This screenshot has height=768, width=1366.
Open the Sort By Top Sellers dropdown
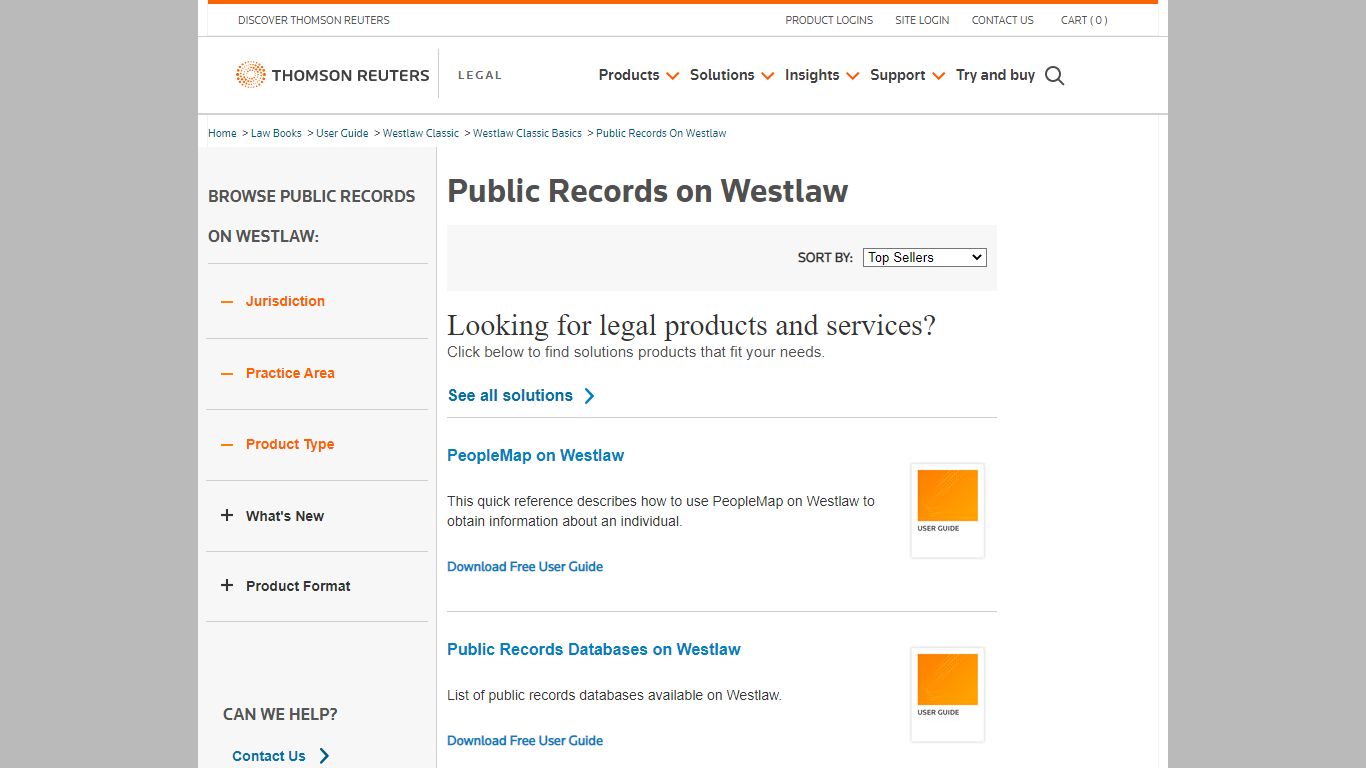coord(925,257)
